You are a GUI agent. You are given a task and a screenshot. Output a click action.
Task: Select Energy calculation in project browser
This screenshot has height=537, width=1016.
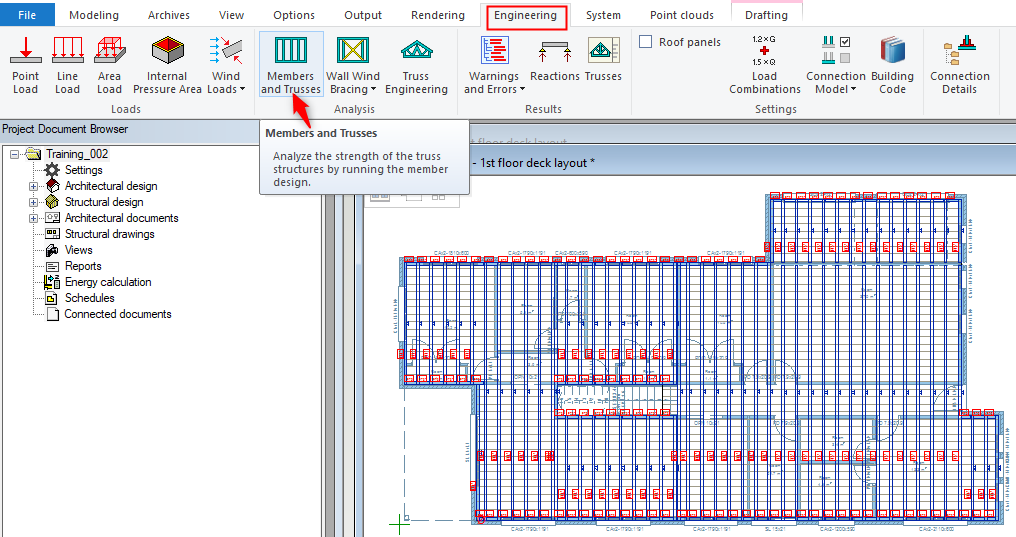[108, 282]
